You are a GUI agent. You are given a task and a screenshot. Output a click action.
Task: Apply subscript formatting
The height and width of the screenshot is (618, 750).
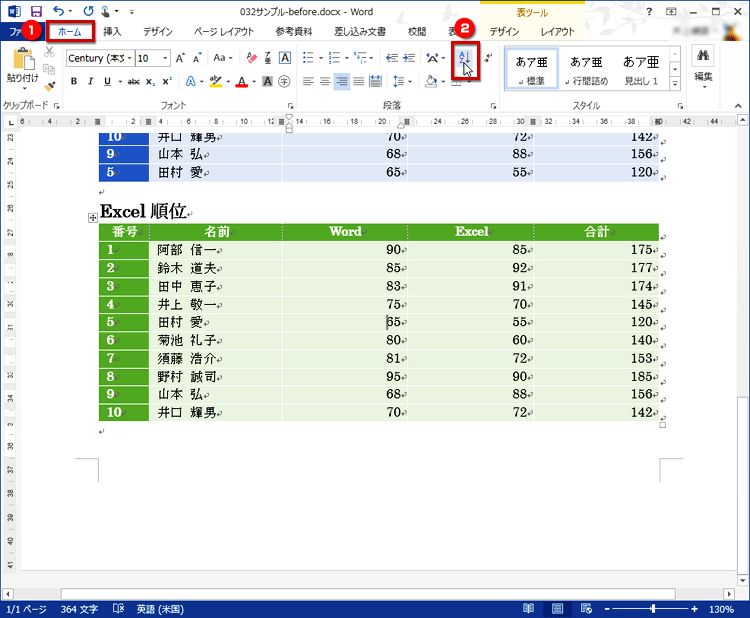(150, 82)
